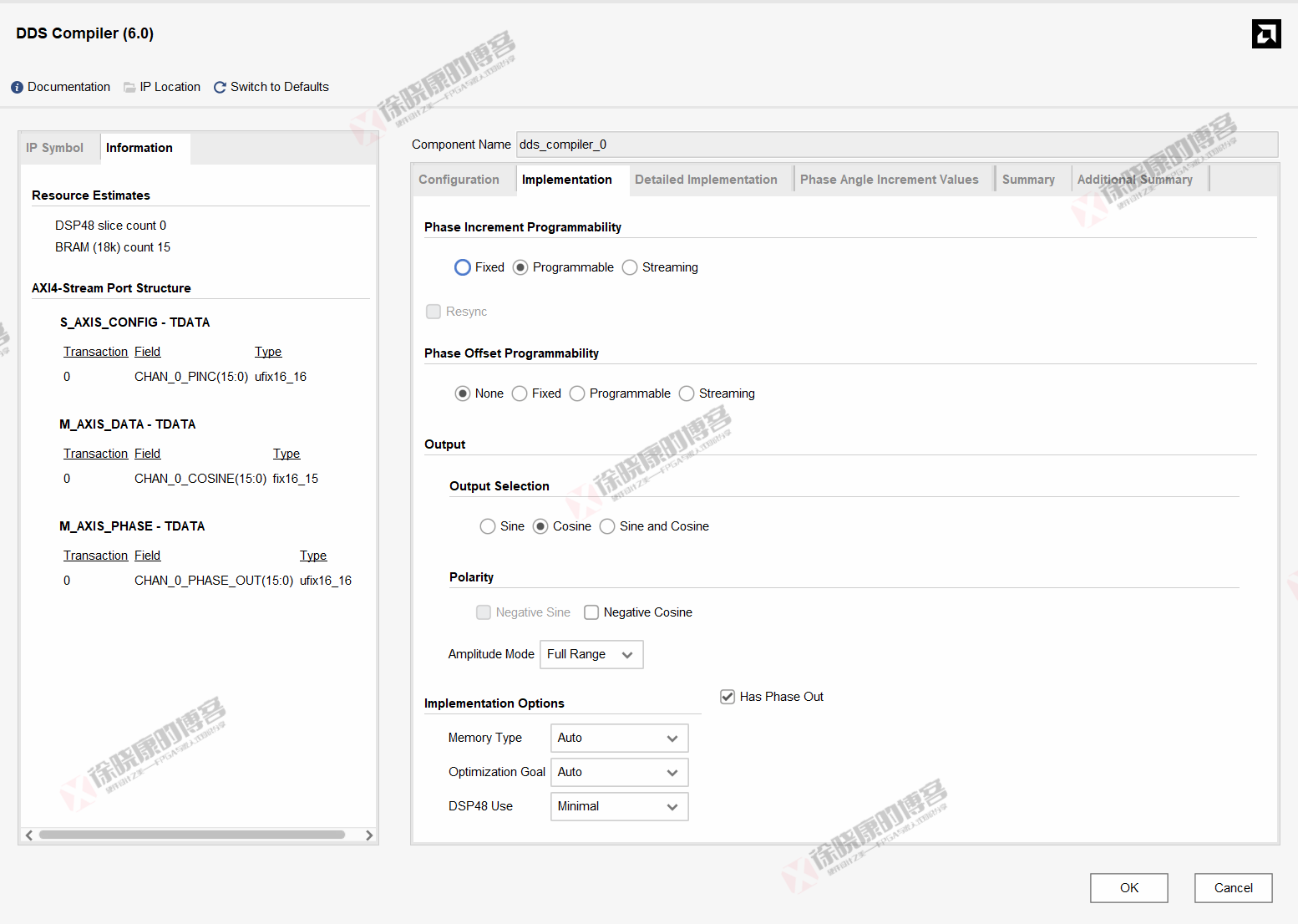Select Streaming phase offset option

[687, 393]
